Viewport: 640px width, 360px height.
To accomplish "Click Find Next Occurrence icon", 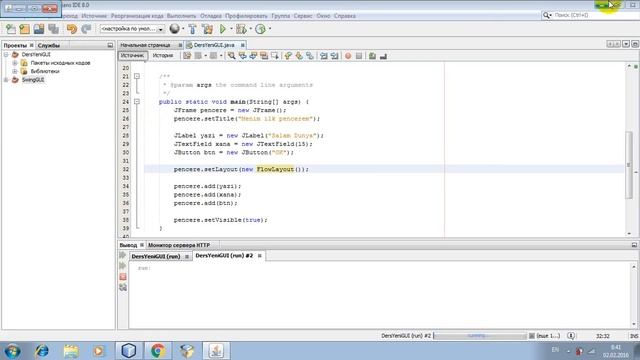I will [253, 56].
